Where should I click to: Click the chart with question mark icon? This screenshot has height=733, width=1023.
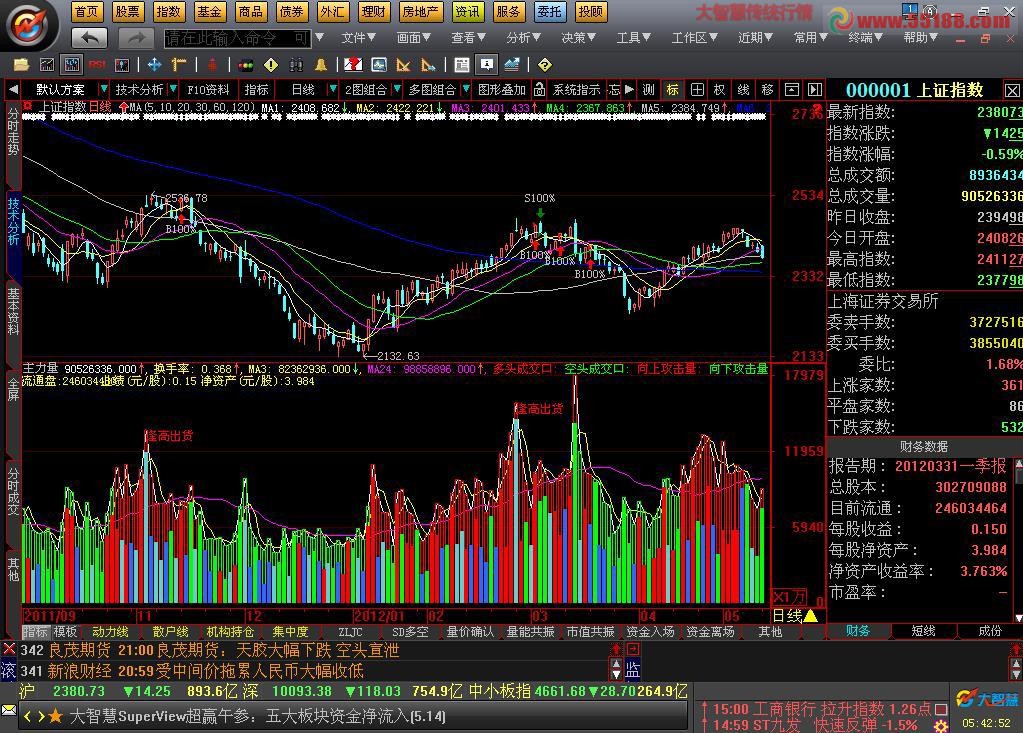(x=353, y=65)
